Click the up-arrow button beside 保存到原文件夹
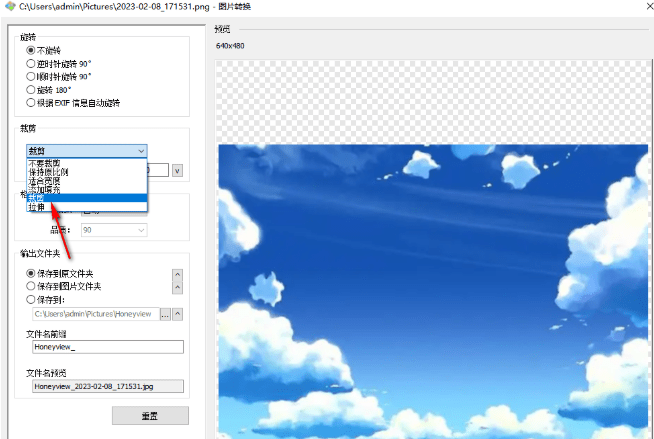This screenshot has height=439, width=654. point(178,275)
